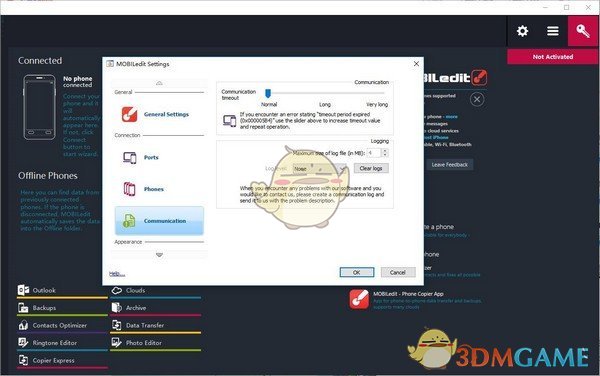The width and height of the screenshot is (600, 376).
Task: Open the hamburger menu in top bar
Action: coord(553,31)
